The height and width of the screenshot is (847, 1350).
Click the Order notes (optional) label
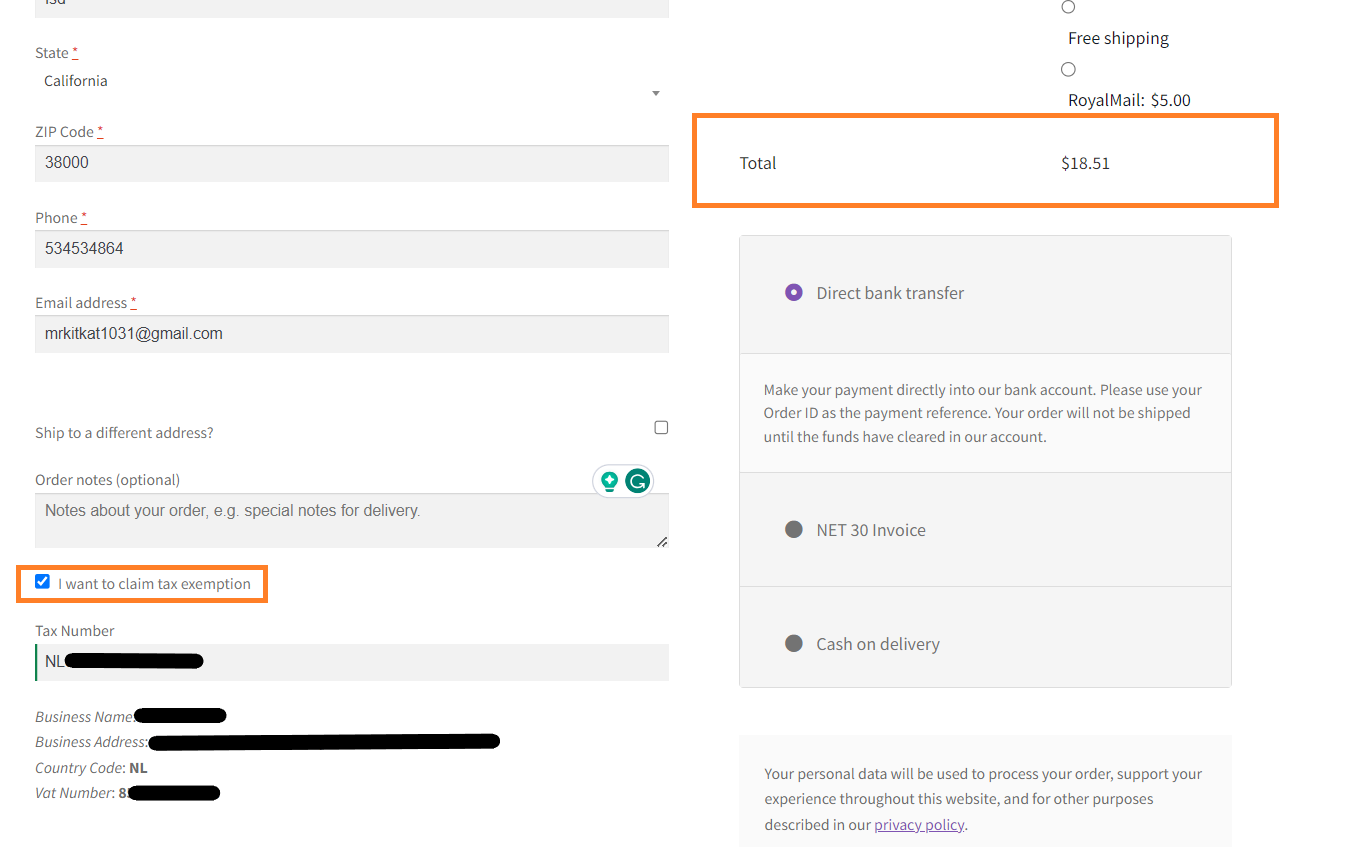(x=107, y=480)
